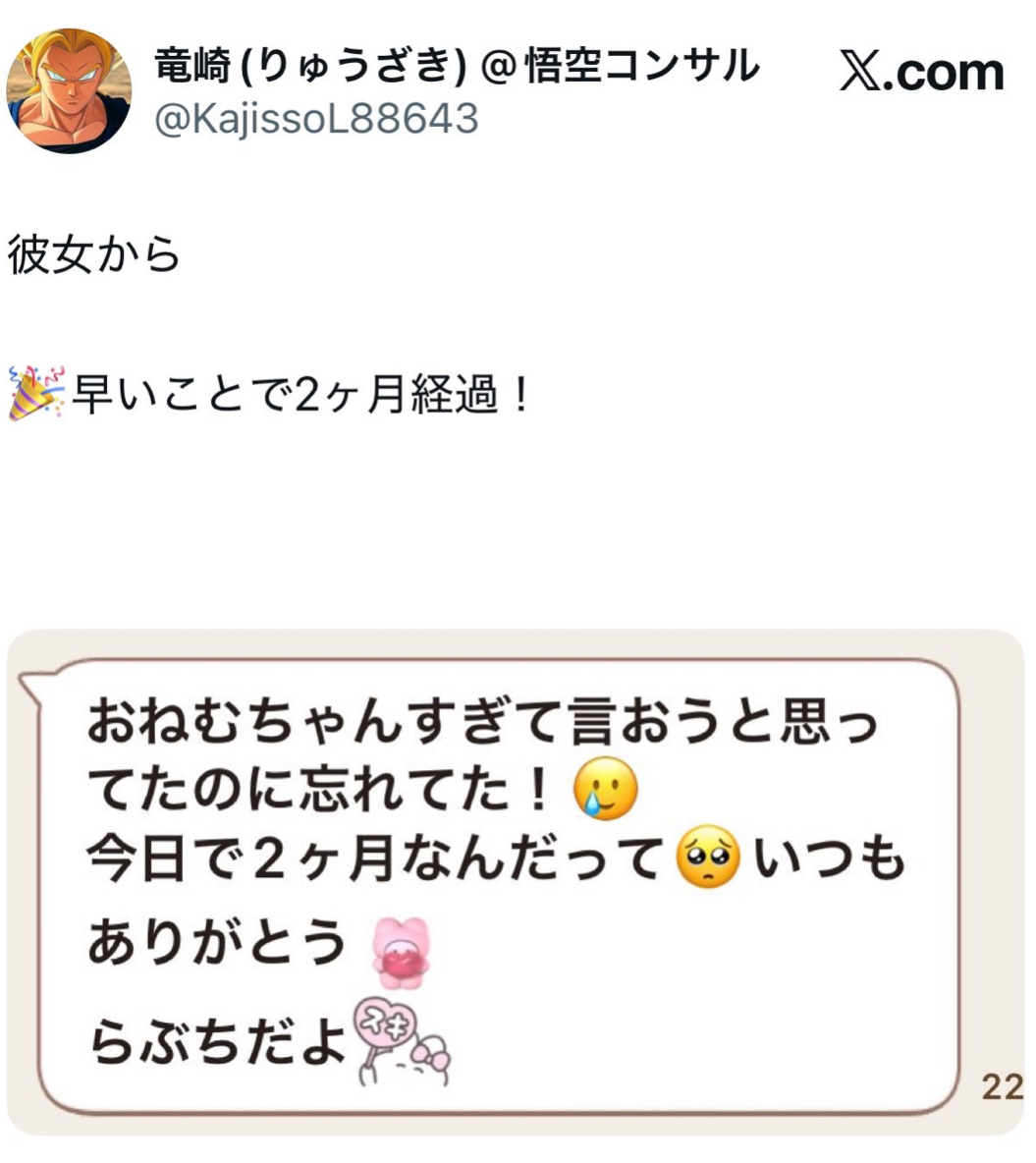This screenshot has height=1163, width=1036.
Task: Click 悟空コンサル in the display name
Action: coord(642,65)
